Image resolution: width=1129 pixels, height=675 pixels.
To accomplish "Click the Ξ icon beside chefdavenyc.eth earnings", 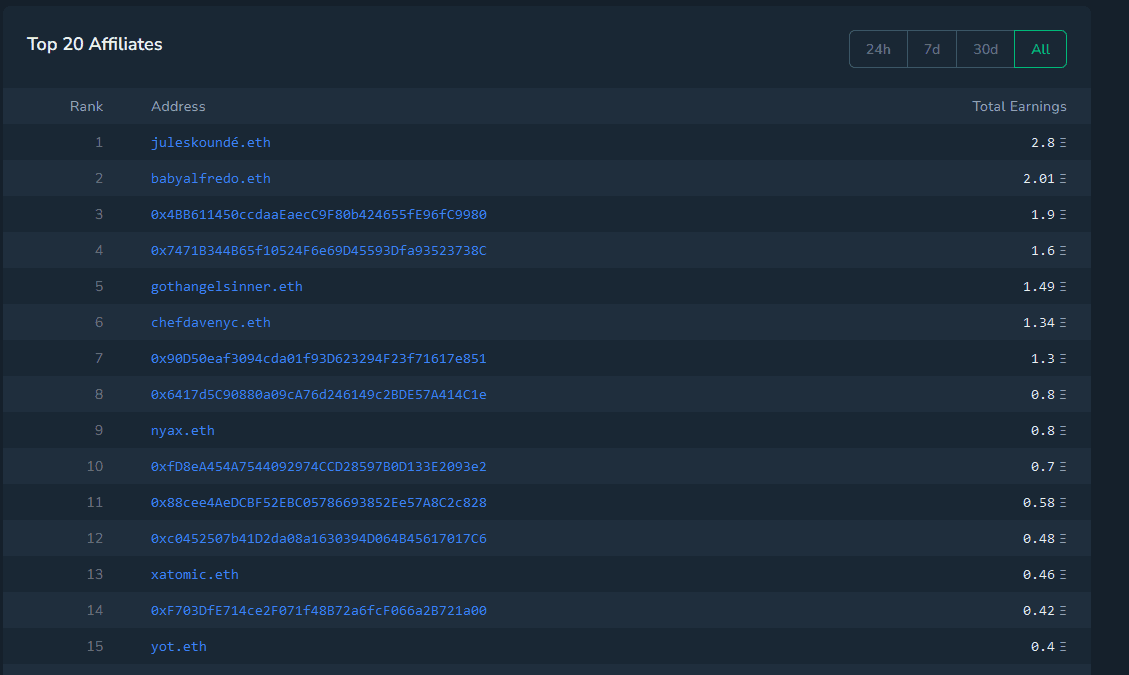I will point(1063,322).
